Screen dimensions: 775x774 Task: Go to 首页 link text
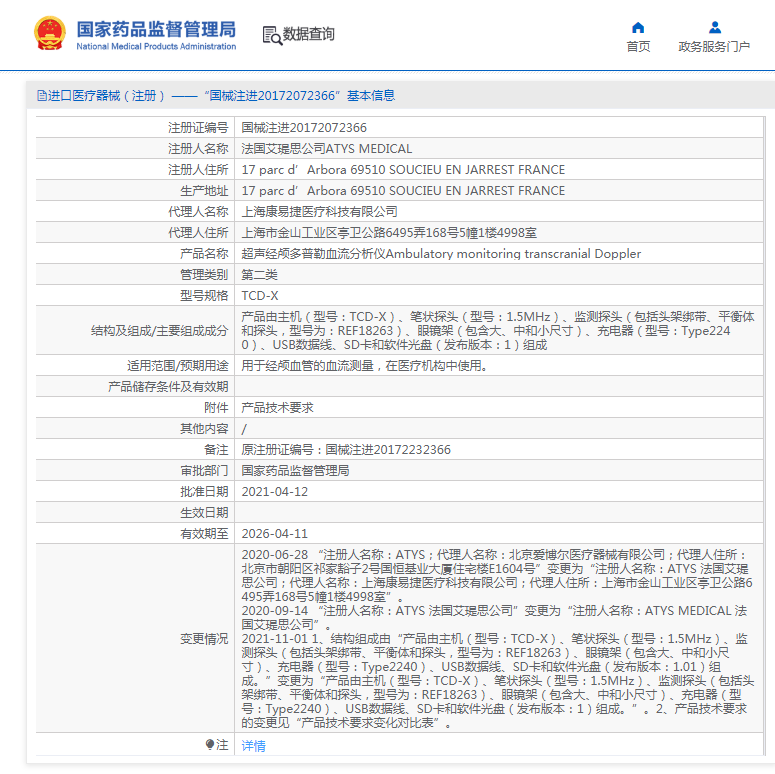(x=638, y=46)
